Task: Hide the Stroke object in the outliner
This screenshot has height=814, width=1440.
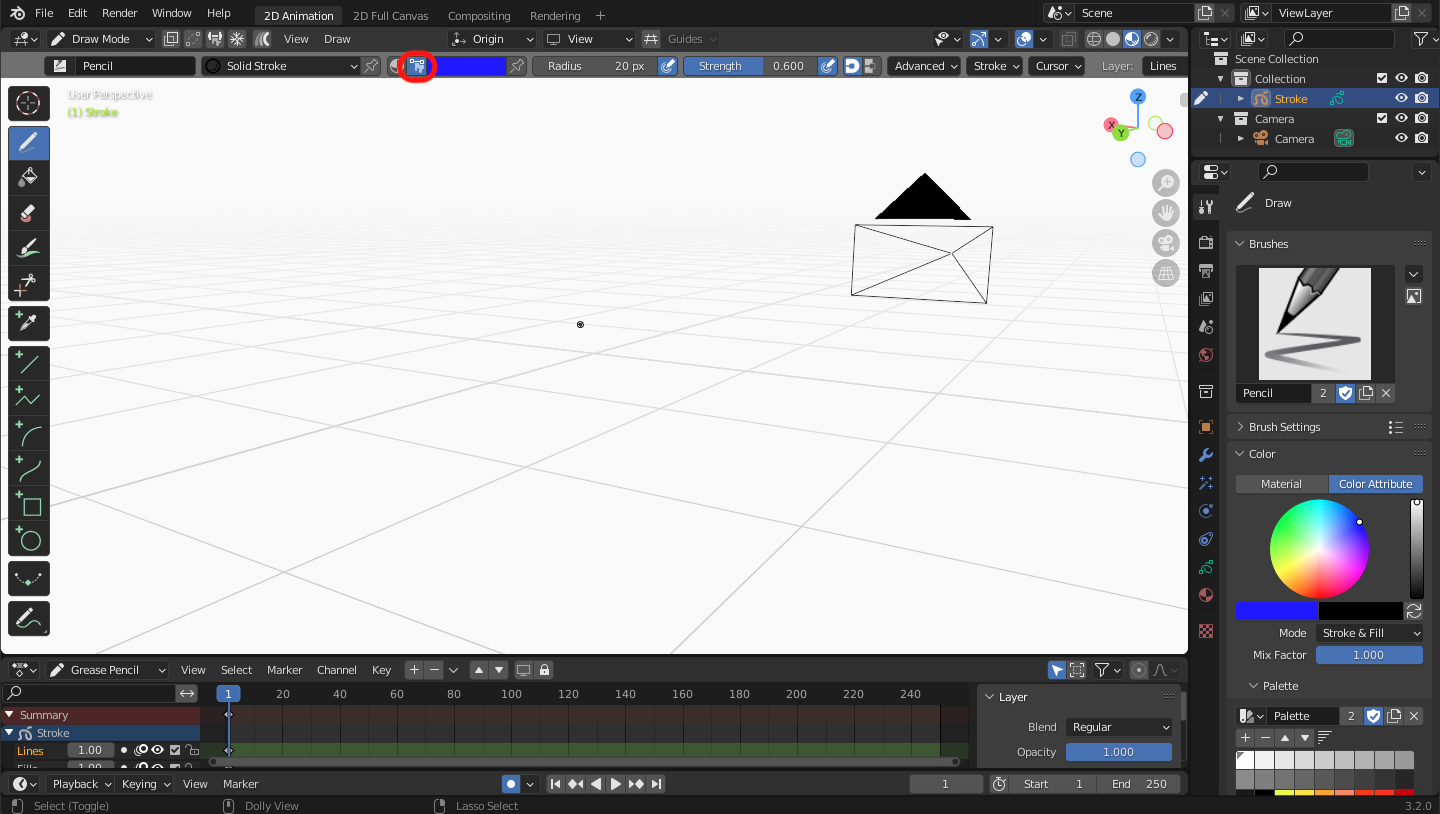Action: pyautogui.click(x=1402, y=98)
